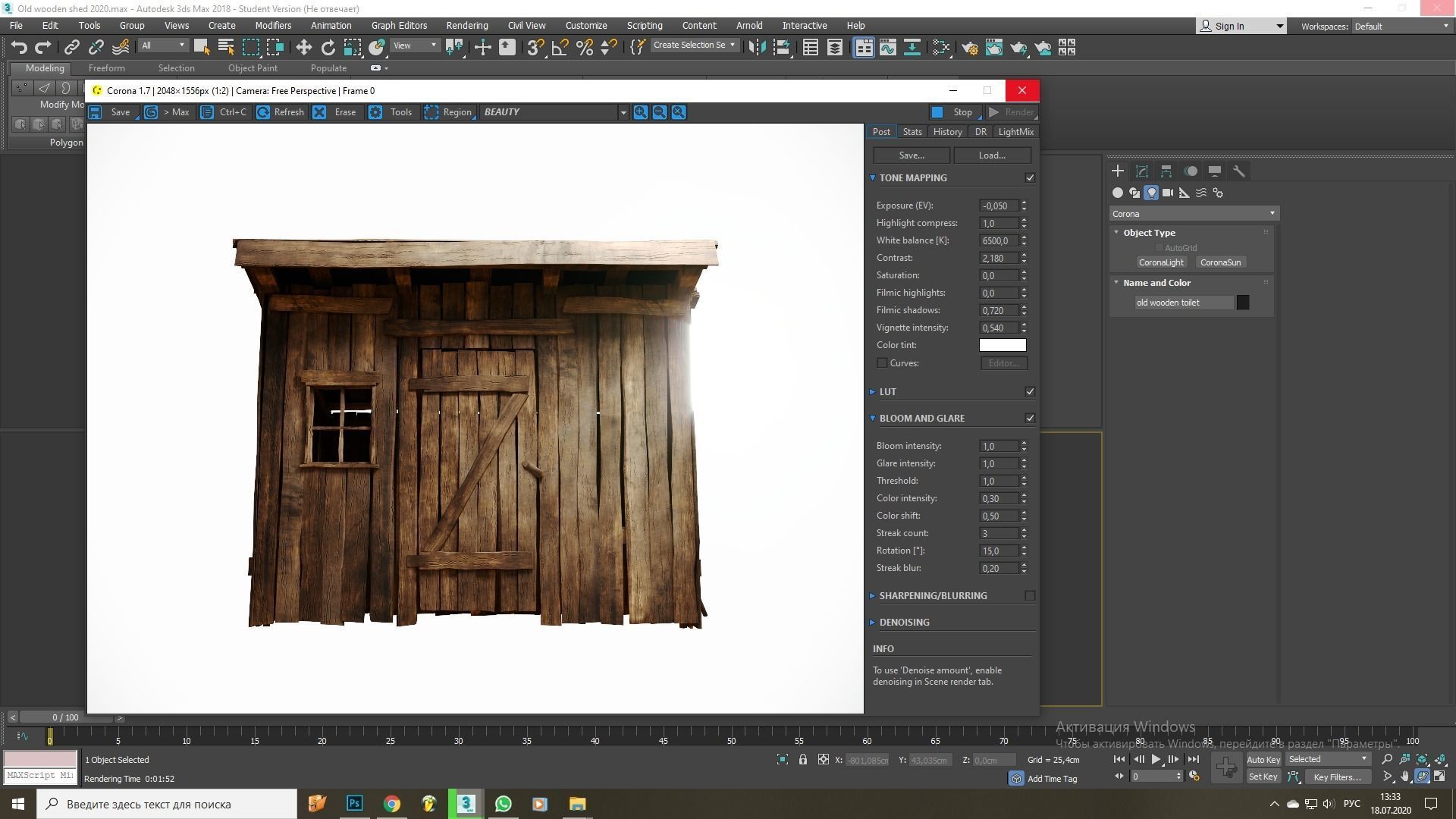Collapse the Bloom and Glare section
Image resolution: width=1456 pixels, height=819 pixels.
(872, 418)
